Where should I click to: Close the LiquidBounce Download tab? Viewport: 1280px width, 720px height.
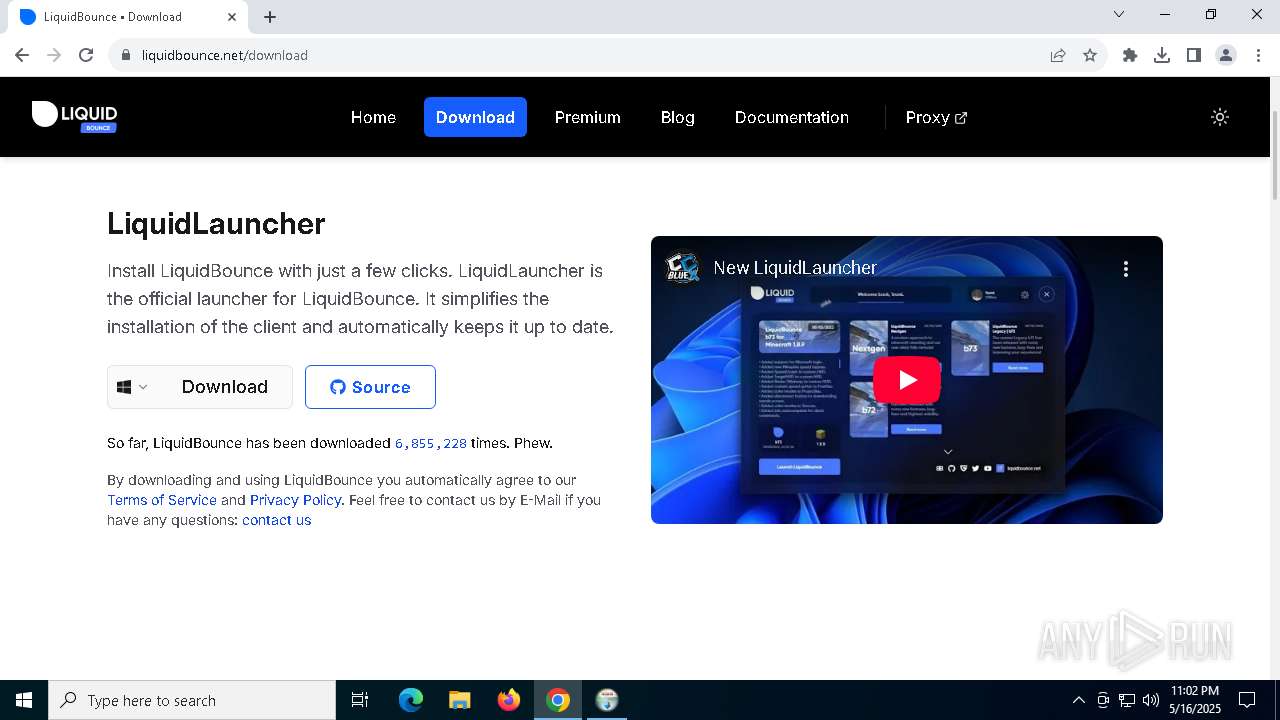[232, 17]
